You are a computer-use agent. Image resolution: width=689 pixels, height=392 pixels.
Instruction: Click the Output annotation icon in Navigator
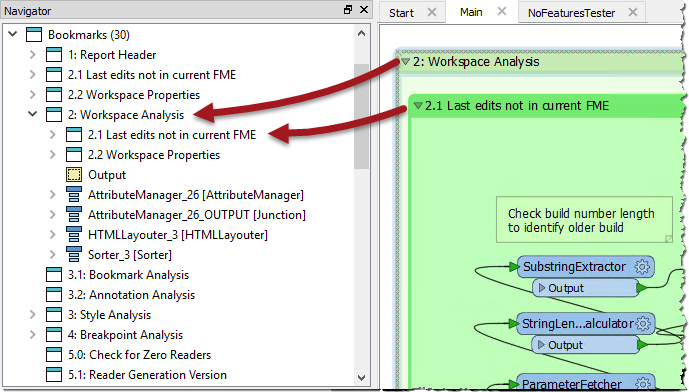pyautogui.click(x=73, y=175)
